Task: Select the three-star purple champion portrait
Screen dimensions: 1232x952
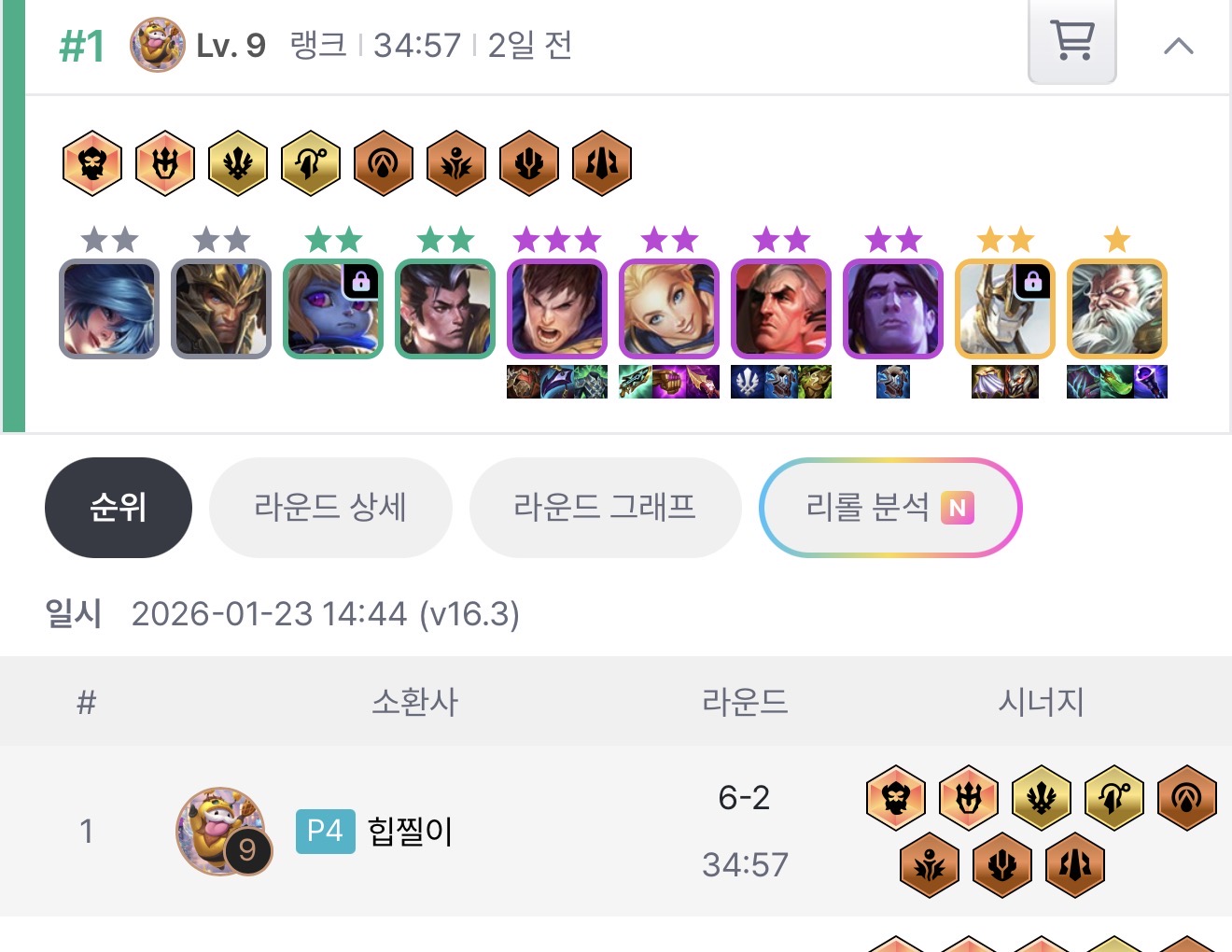Action: [557, 309]
